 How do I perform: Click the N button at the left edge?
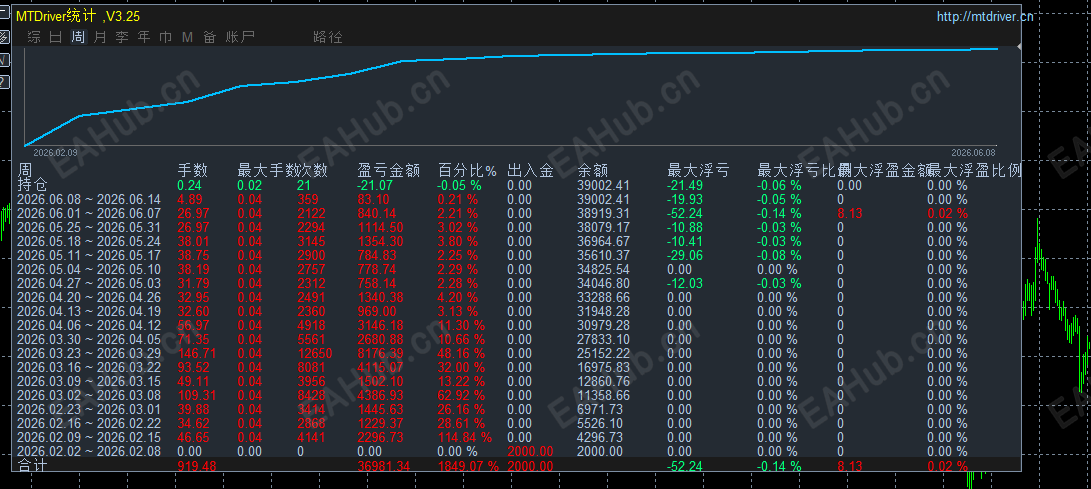pos(3,60)
